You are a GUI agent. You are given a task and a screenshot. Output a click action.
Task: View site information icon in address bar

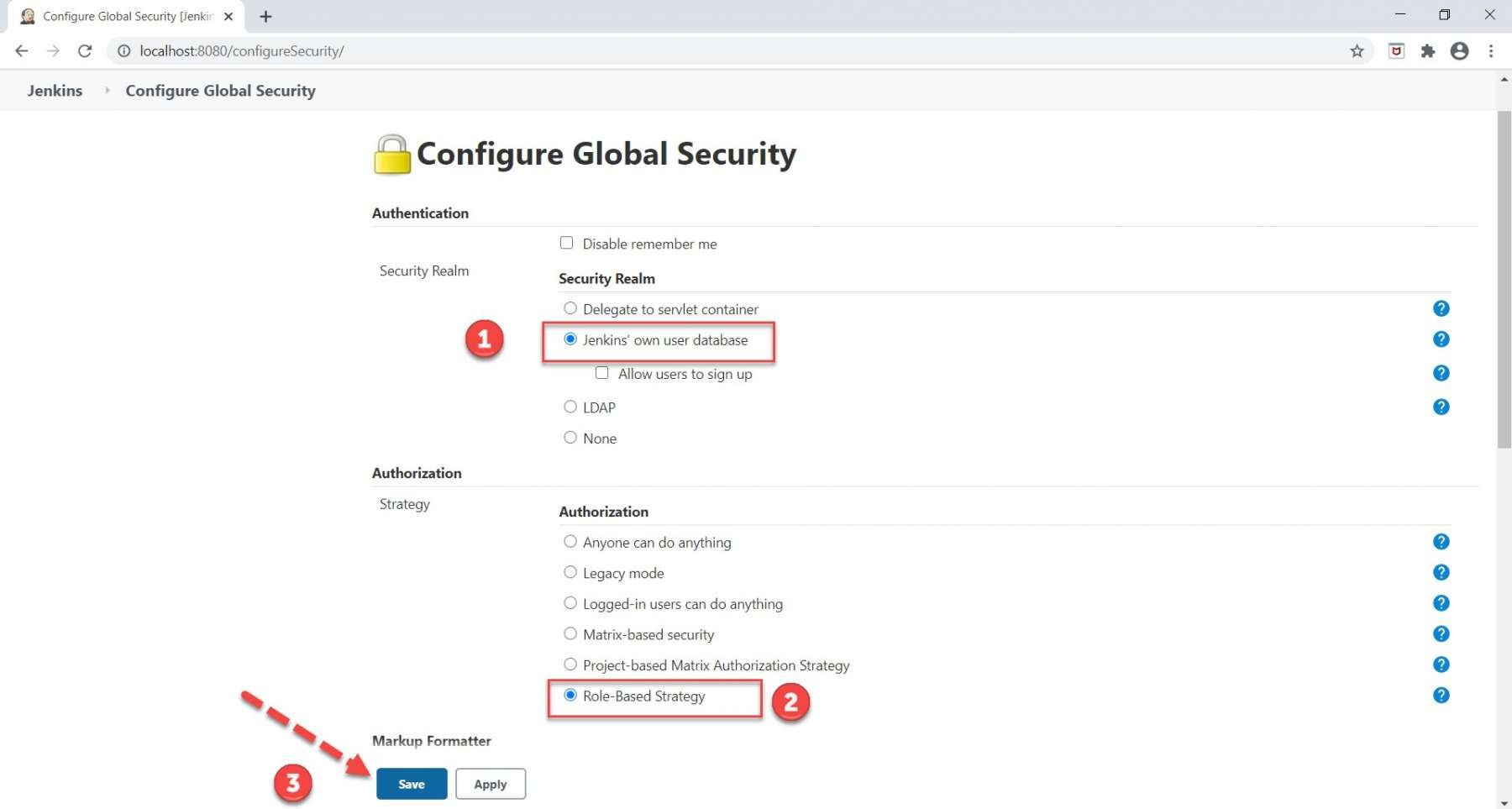pyautogui.click(x=123, y=51)
